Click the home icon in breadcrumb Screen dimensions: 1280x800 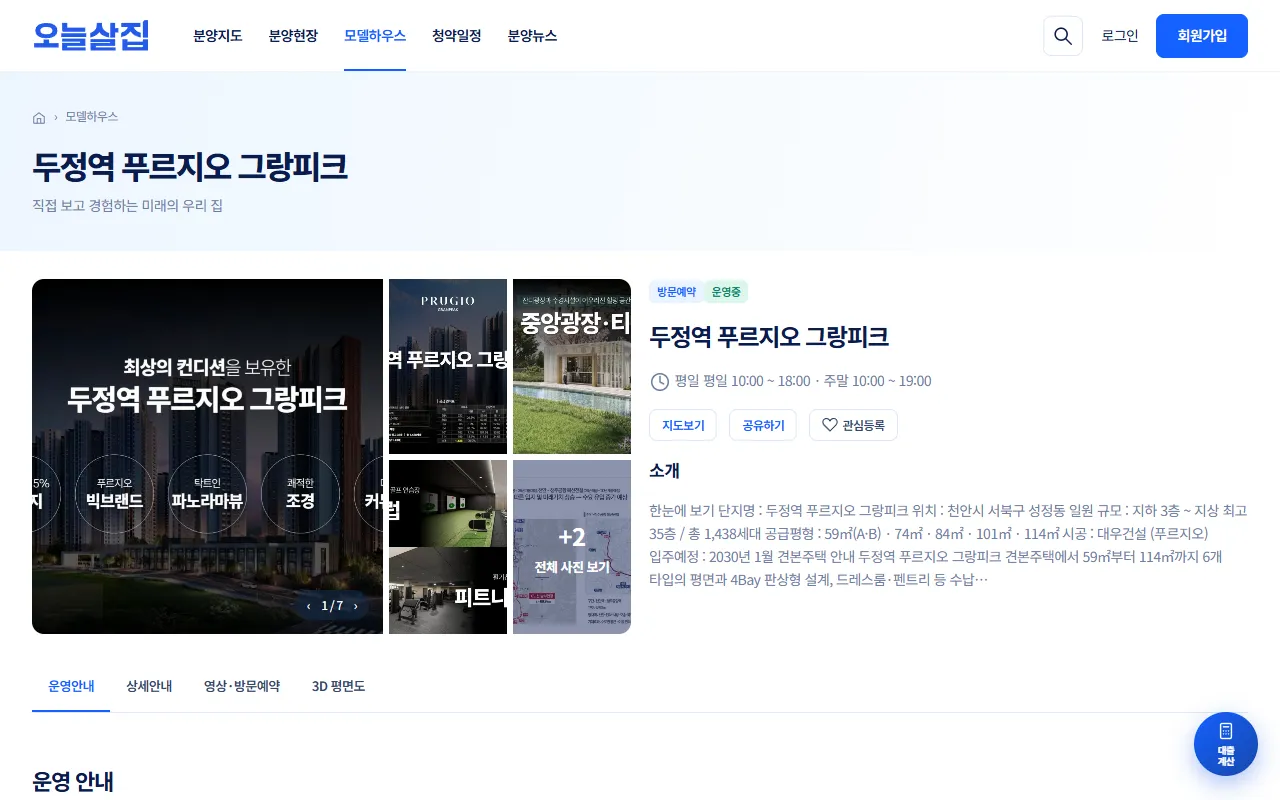[39, 117]
